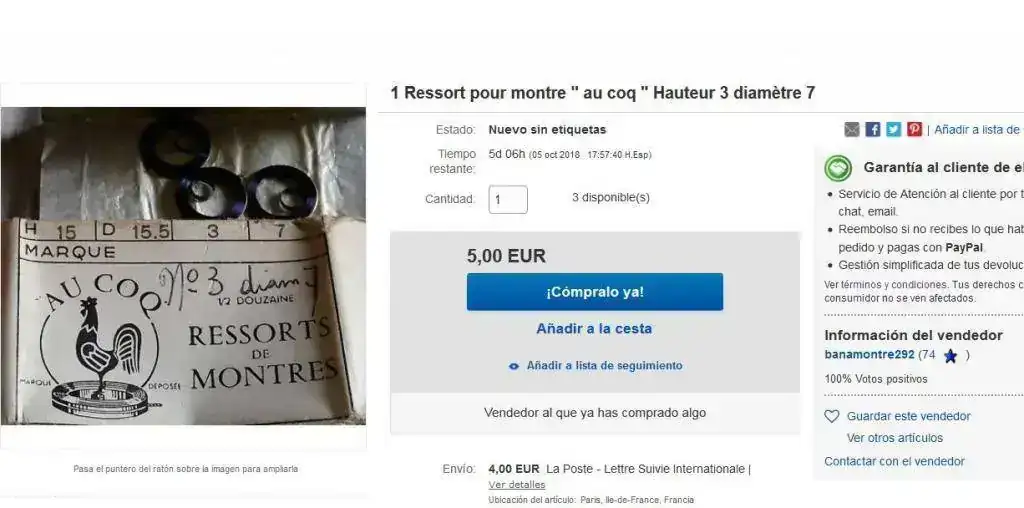Viewport: 1024px width, 508px height.
Task: Share listing via email icon
Action: coord(852,129)
